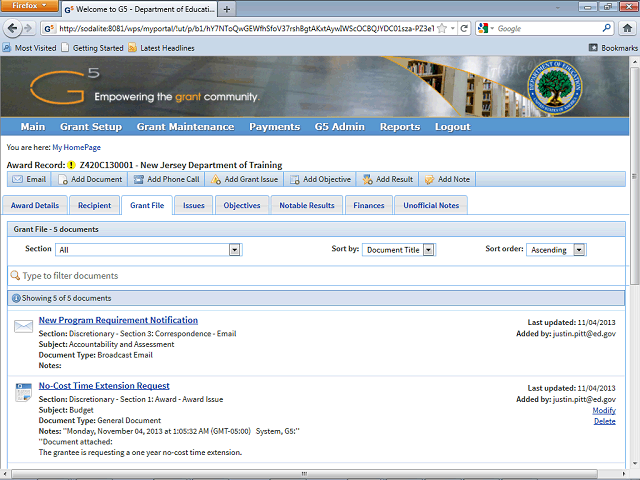This screenshot has width=640, height=480.
Task: Go to the browser Home icon
Action: 627,28
